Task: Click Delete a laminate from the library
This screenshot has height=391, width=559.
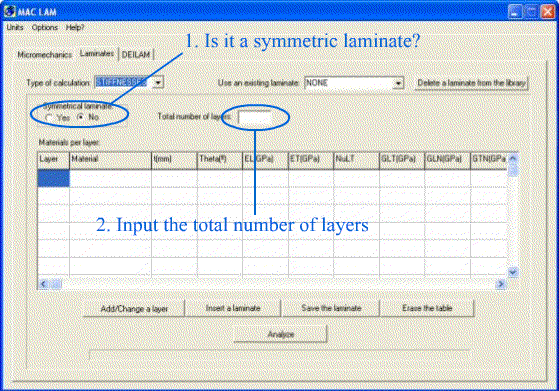Action: pos(471,83)
